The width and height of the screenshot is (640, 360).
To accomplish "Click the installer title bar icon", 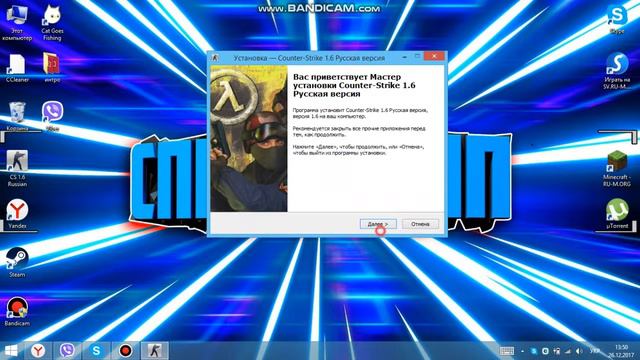I will click(215, 58).
